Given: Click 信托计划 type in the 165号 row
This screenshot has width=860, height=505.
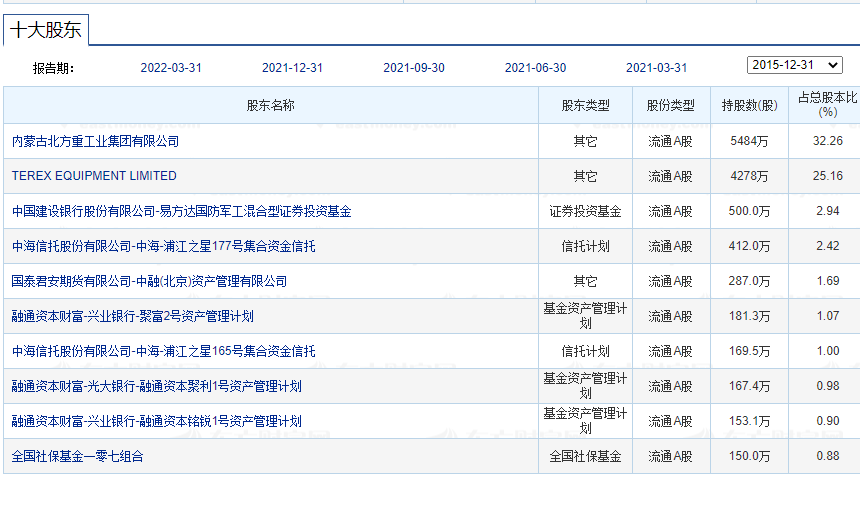Looking at the screenshot, I should 585,351.
